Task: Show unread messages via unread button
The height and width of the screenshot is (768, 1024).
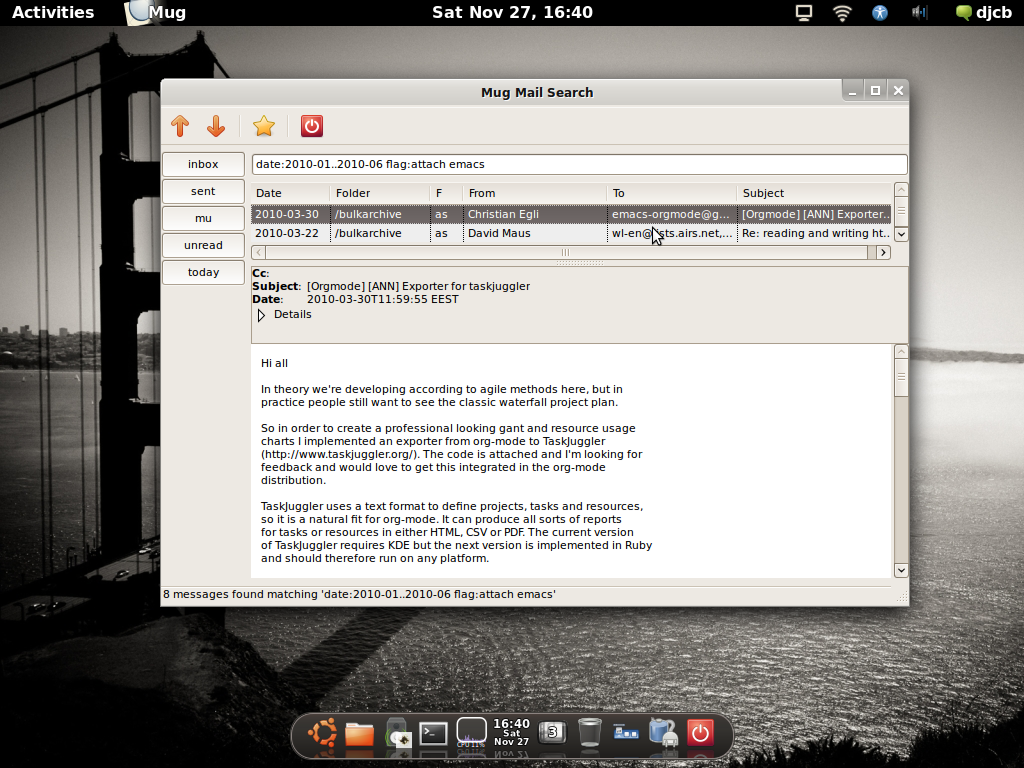Action: (203, 245)
